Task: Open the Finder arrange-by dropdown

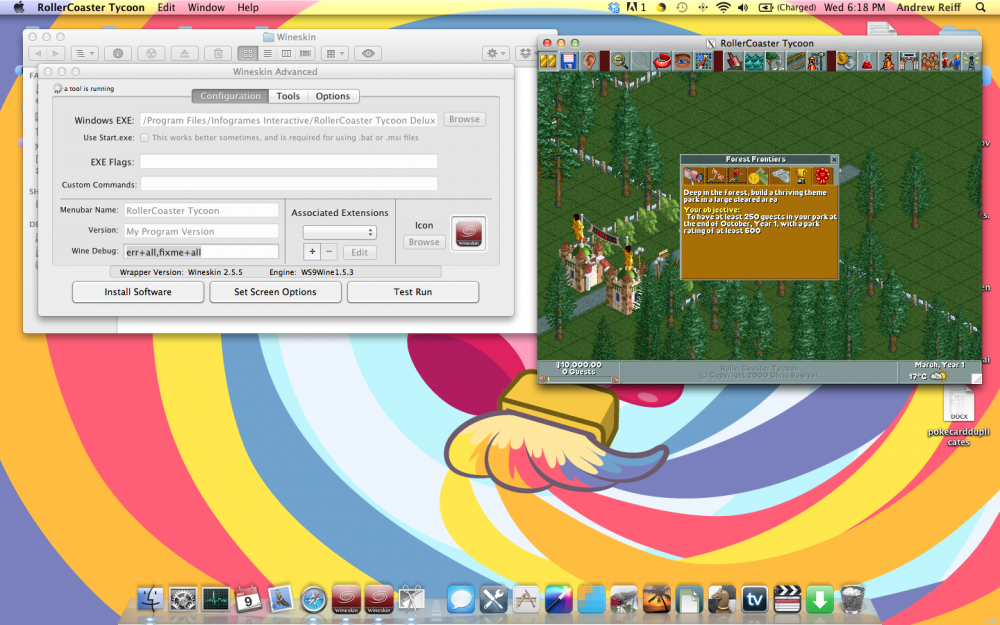Action: pos(335,53)
